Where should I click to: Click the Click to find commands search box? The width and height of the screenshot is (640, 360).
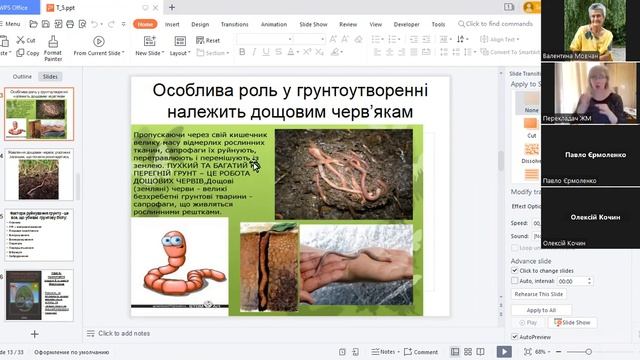(x=495, y=24)
